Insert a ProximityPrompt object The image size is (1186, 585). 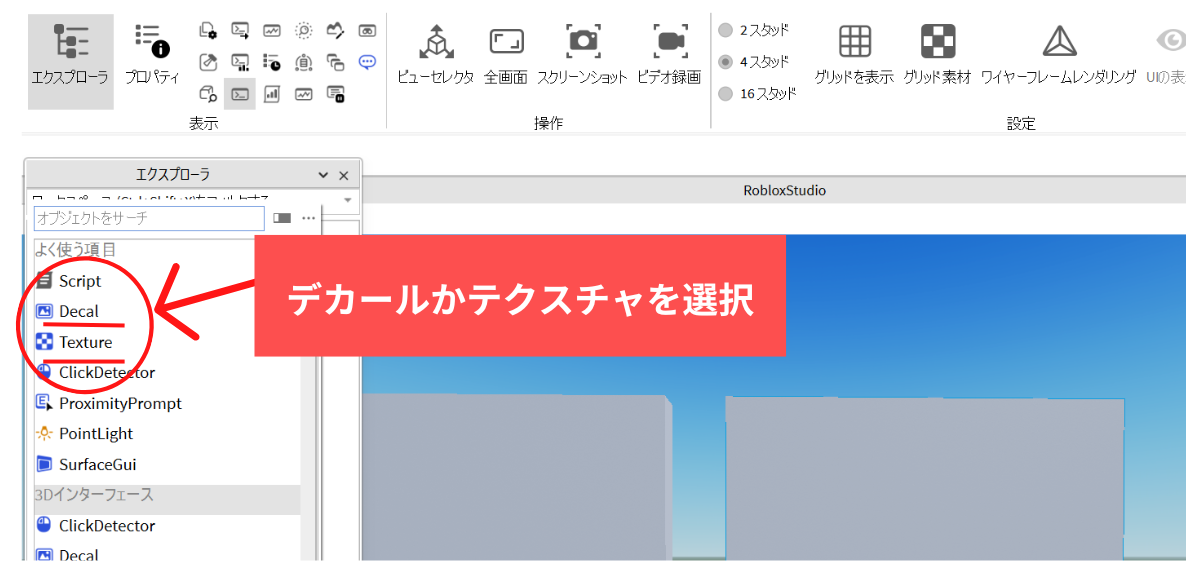click(119, 403)
